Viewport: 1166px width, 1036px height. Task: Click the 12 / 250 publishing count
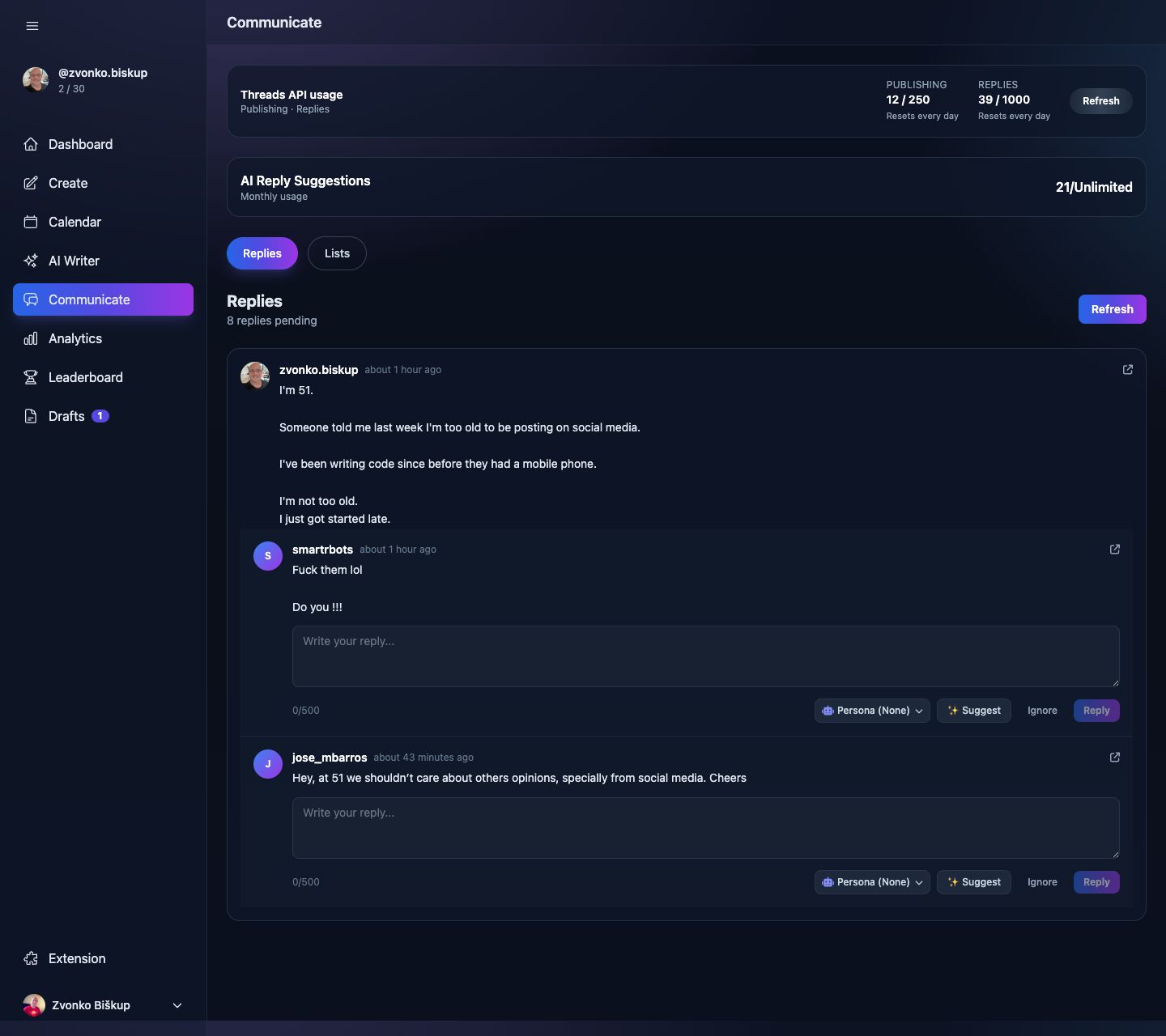click(x=908, y=100)
